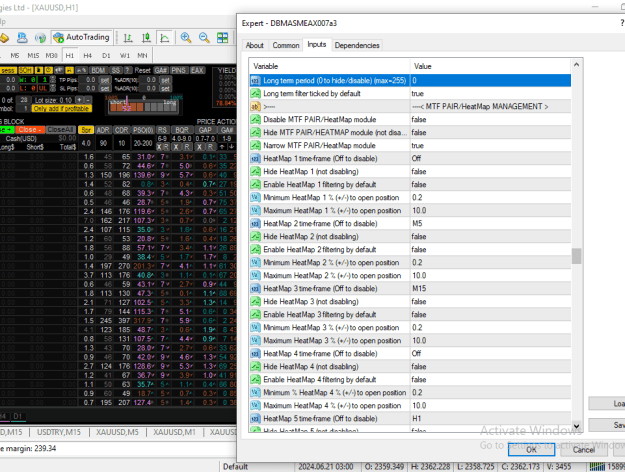Switch chart to H4 timeframe

pyautogui.click(x=88, y=55)
